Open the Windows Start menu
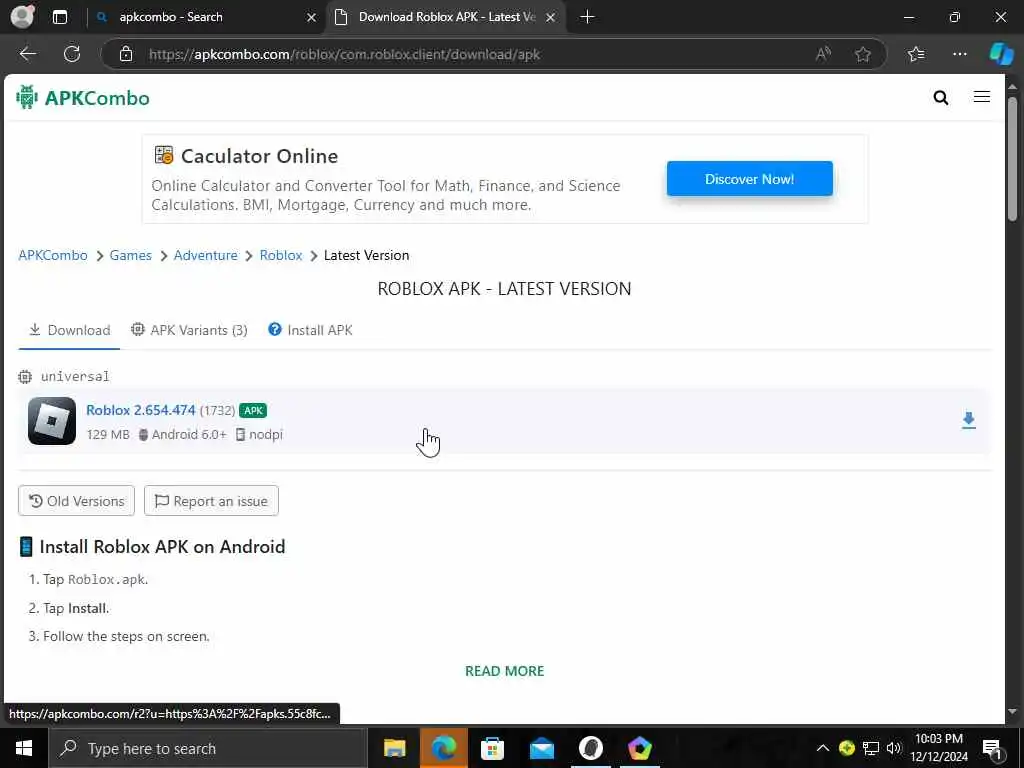This screenshot has height=768, width=1024. coord(24,748)
